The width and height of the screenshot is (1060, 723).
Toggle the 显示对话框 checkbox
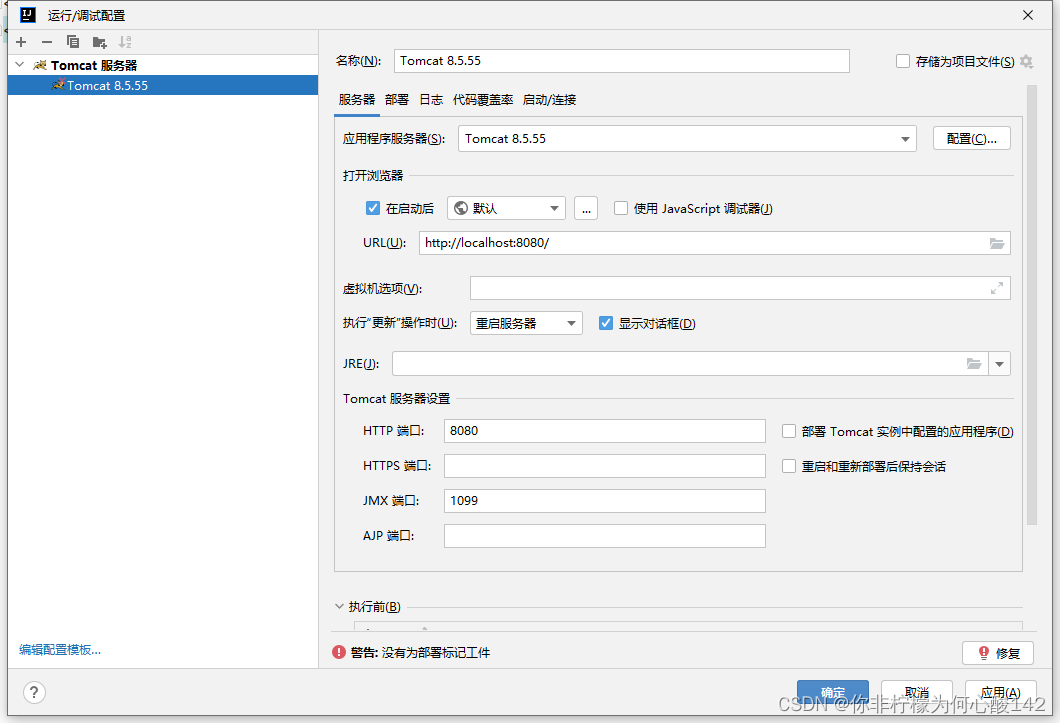tap(606, 323)
